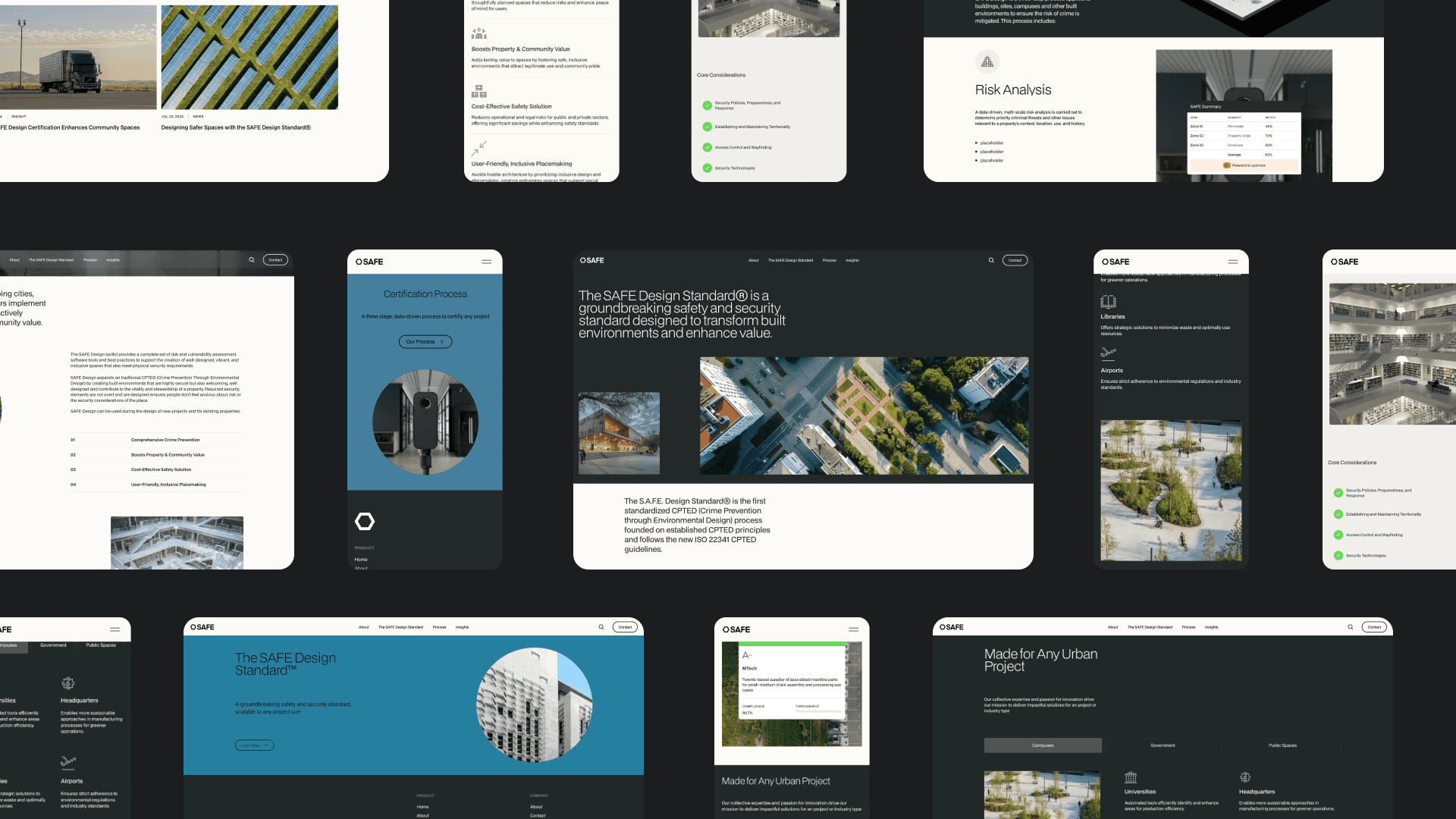The image size is (1456, 819).
Task: Click search icon on the blue SAFE Design Standard™ page
Action: click(x=601, y=627)
